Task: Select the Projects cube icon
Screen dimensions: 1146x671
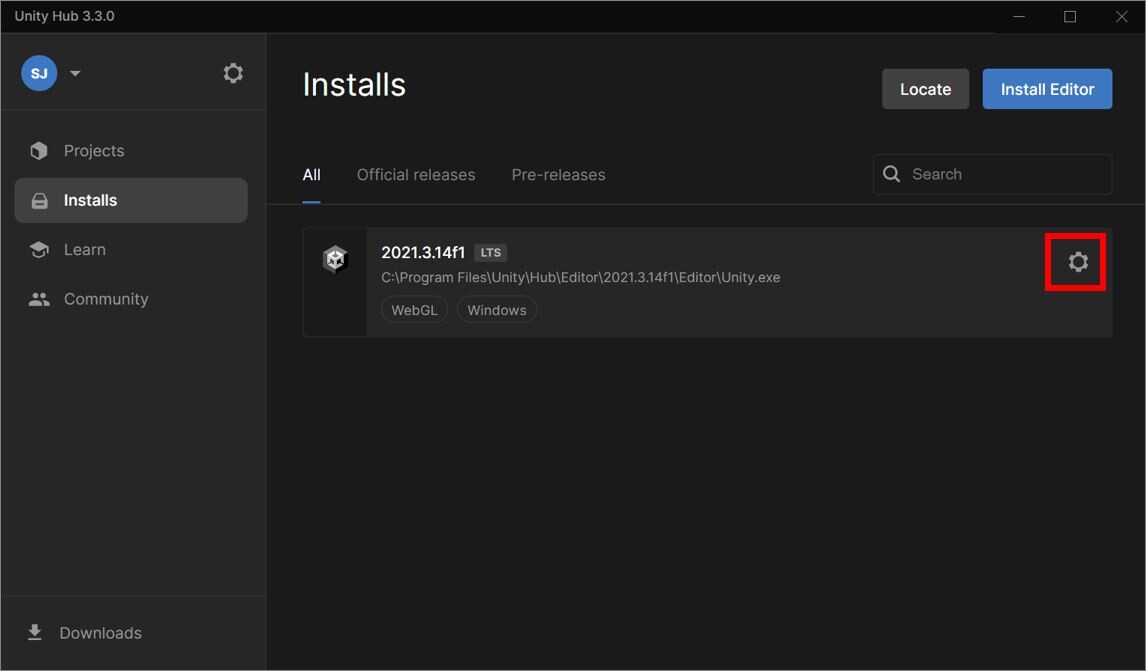Action: (x=39, y=151)
